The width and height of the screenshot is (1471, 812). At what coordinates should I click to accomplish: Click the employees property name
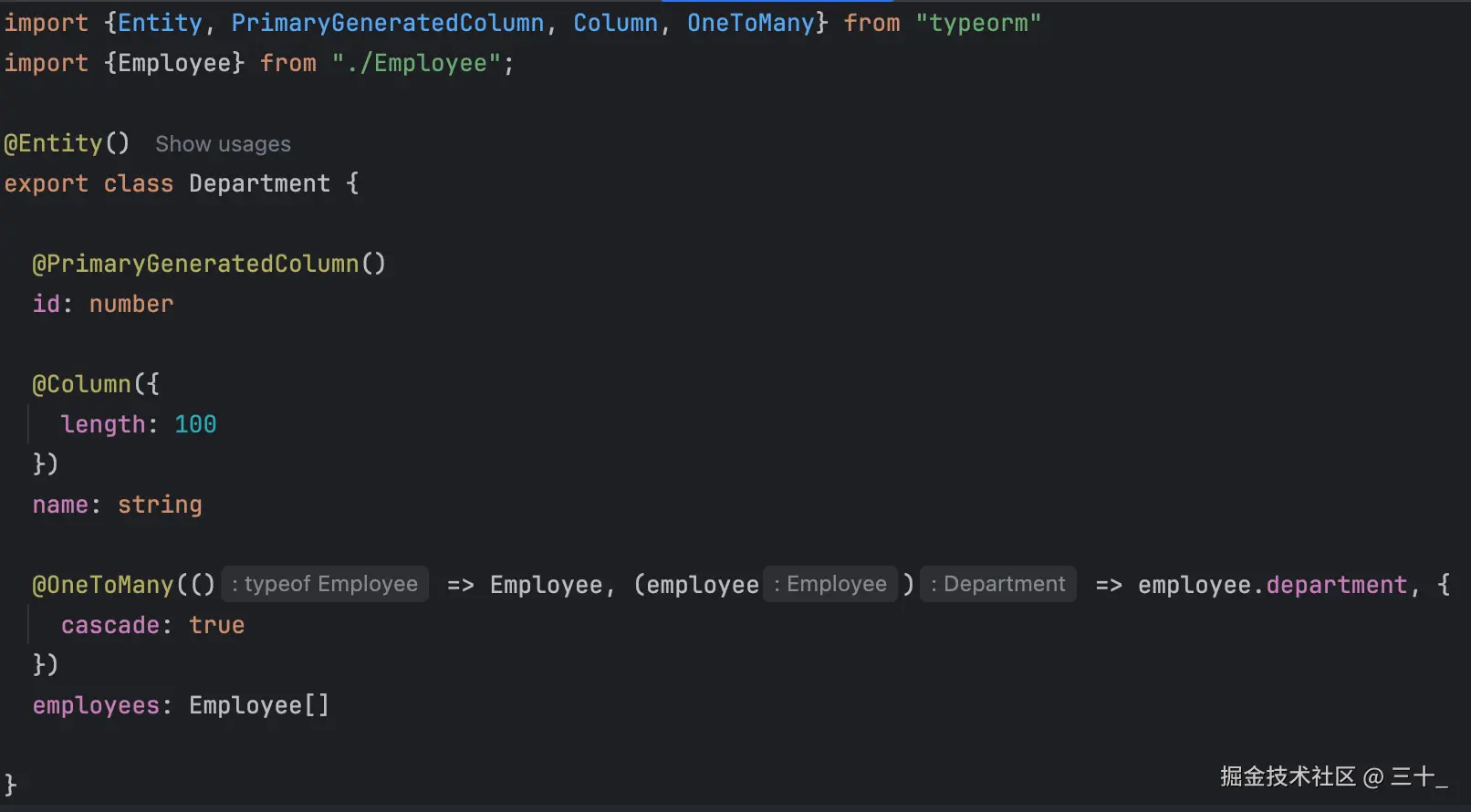coord(96,705)
